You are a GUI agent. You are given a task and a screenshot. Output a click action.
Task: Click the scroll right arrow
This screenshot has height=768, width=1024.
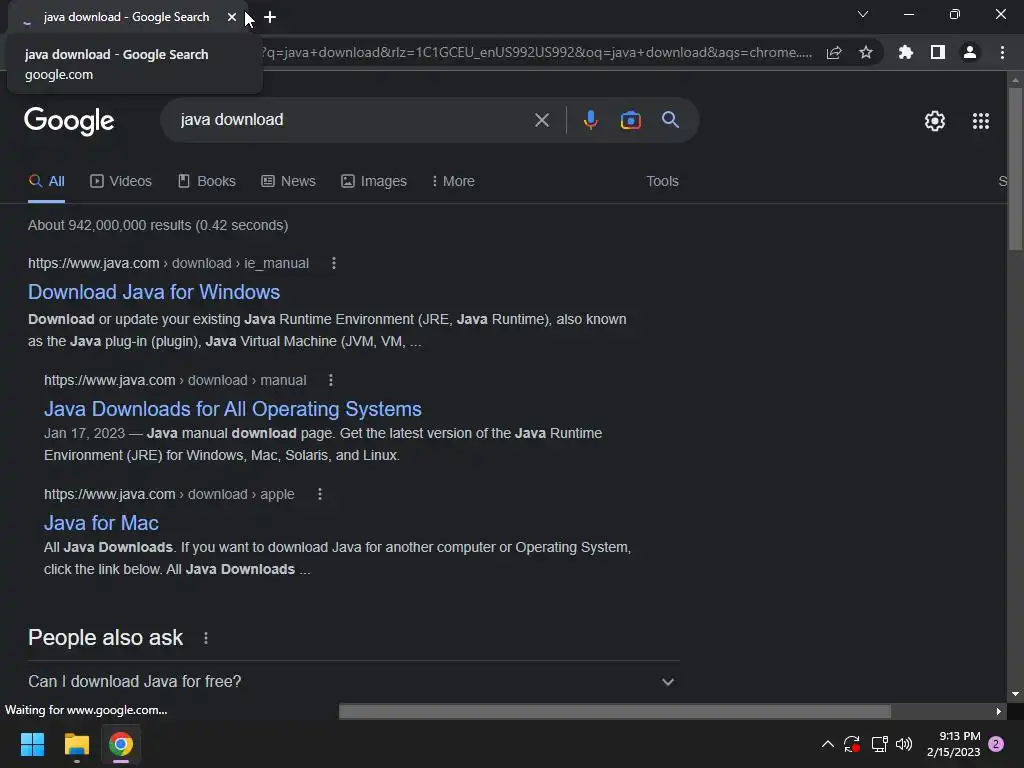tap(999, 711)
